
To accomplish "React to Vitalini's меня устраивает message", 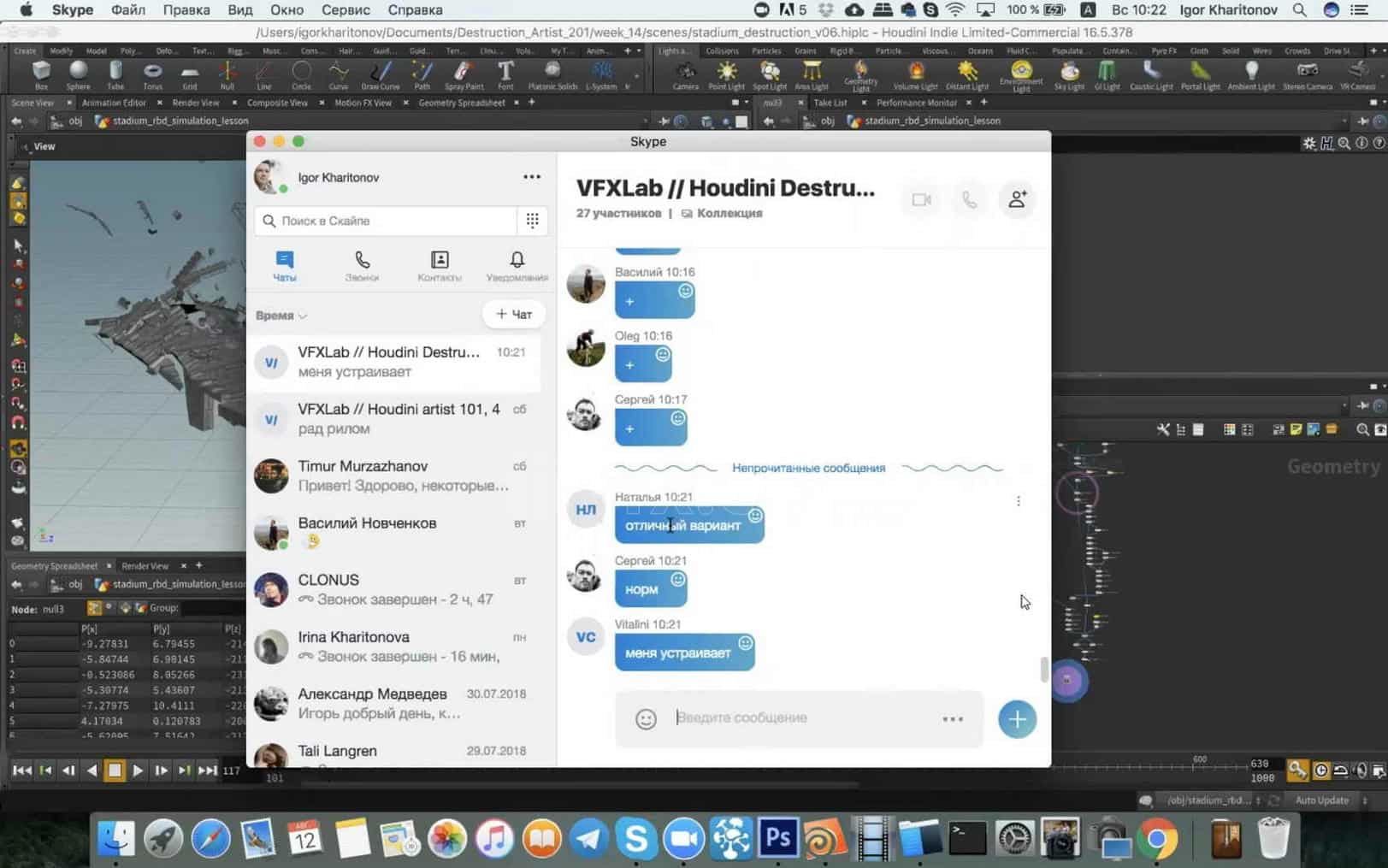I will (x=746, y=643).
